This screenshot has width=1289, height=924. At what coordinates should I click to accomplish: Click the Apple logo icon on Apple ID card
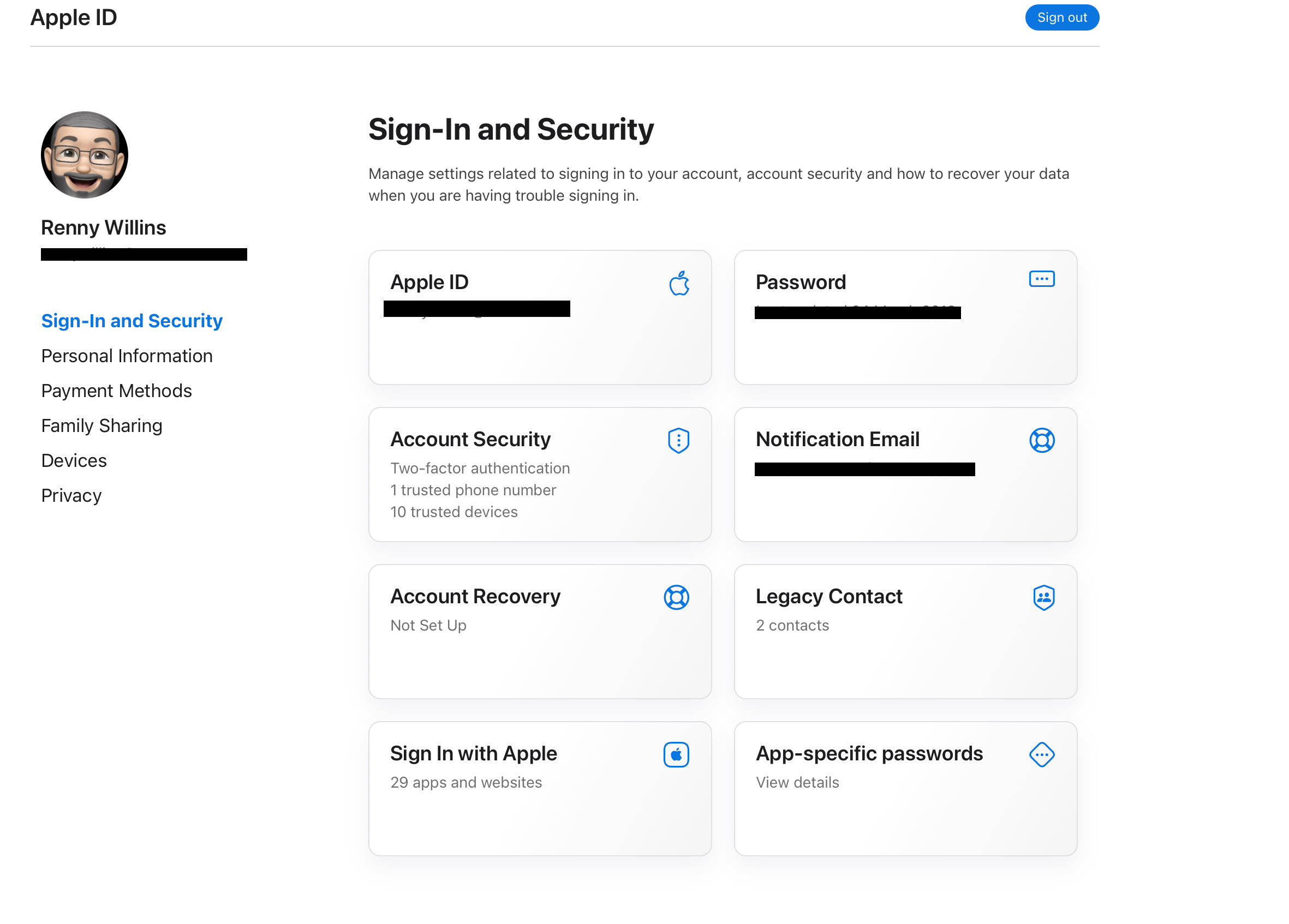pos(680,284)
